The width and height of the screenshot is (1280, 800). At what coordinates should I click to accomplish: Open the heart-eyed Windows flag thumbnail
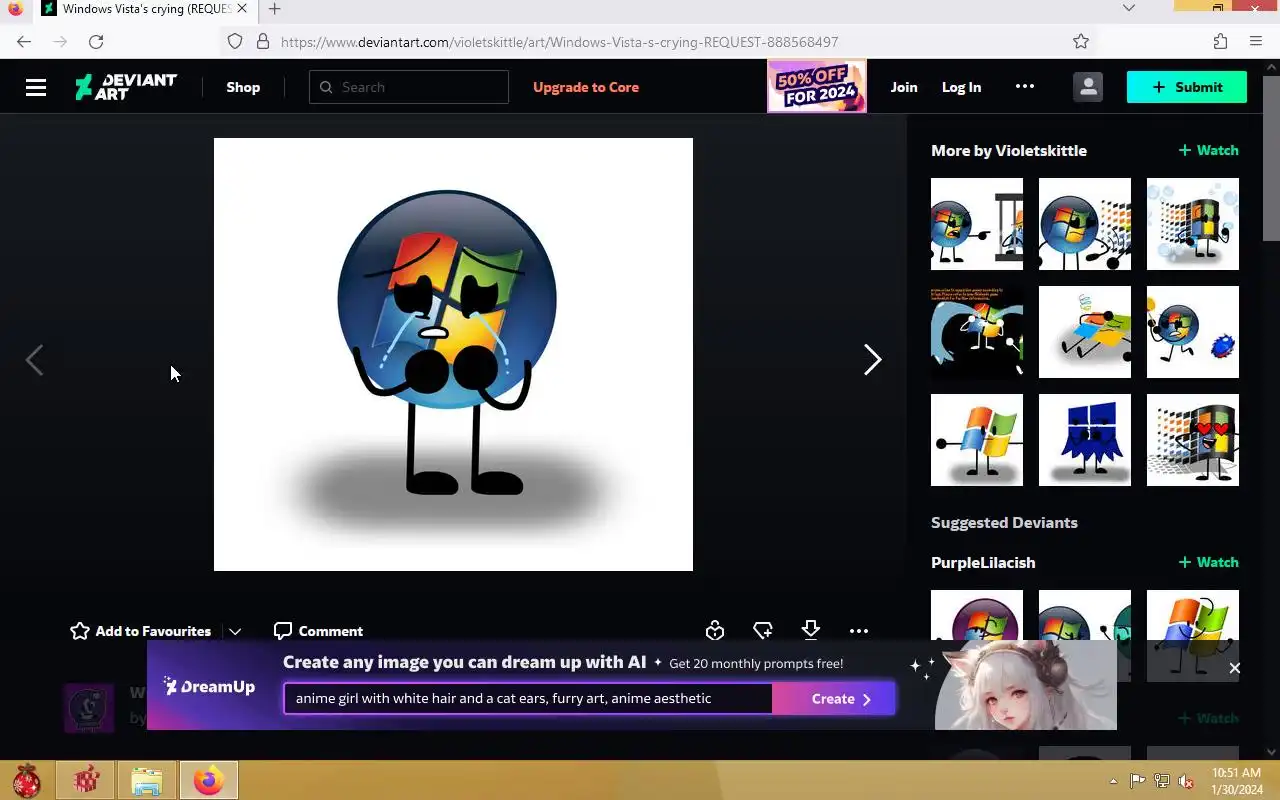click(x=1193, y=440)
